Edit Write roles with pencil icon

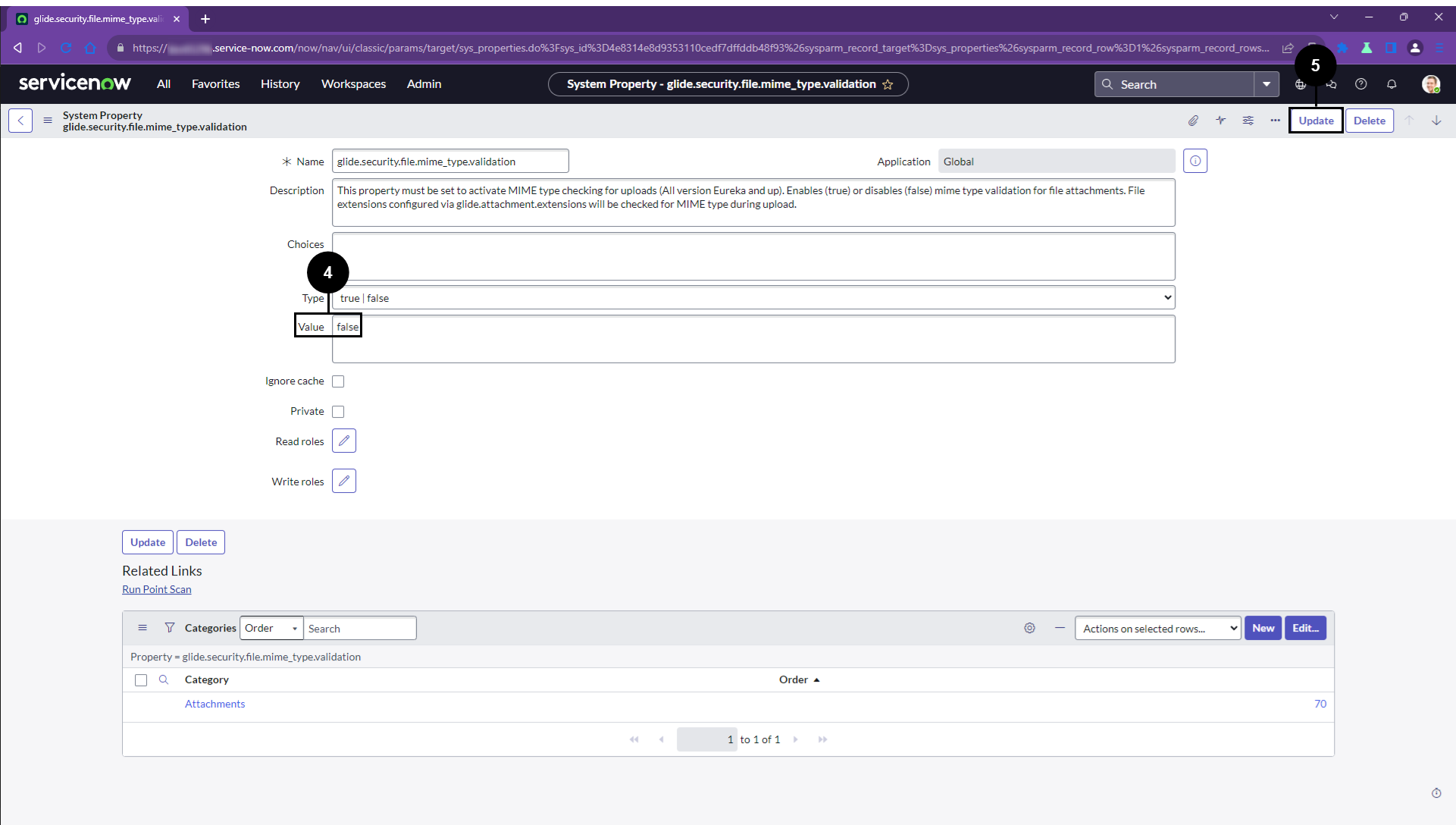pyautogui.click(x=343, y=481)
